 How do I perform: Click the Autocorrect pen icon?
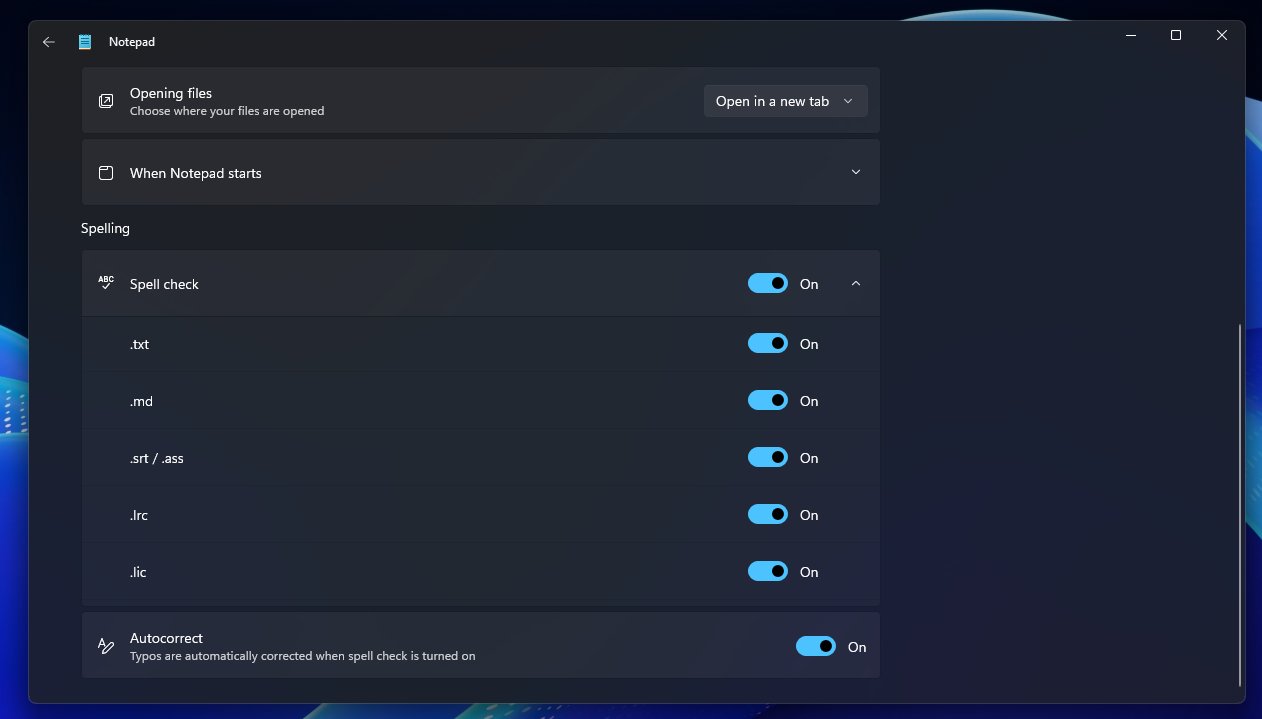click(x=106, y=646)
